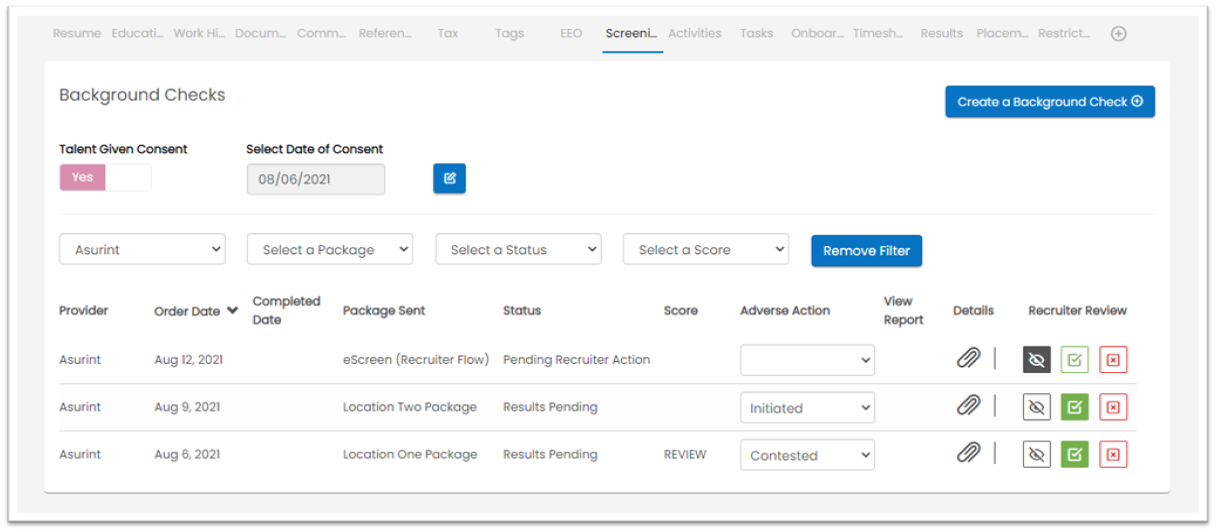Open the Tasks tab
This screenshot has width=1216, height=532.
click(x=756, y=33)
